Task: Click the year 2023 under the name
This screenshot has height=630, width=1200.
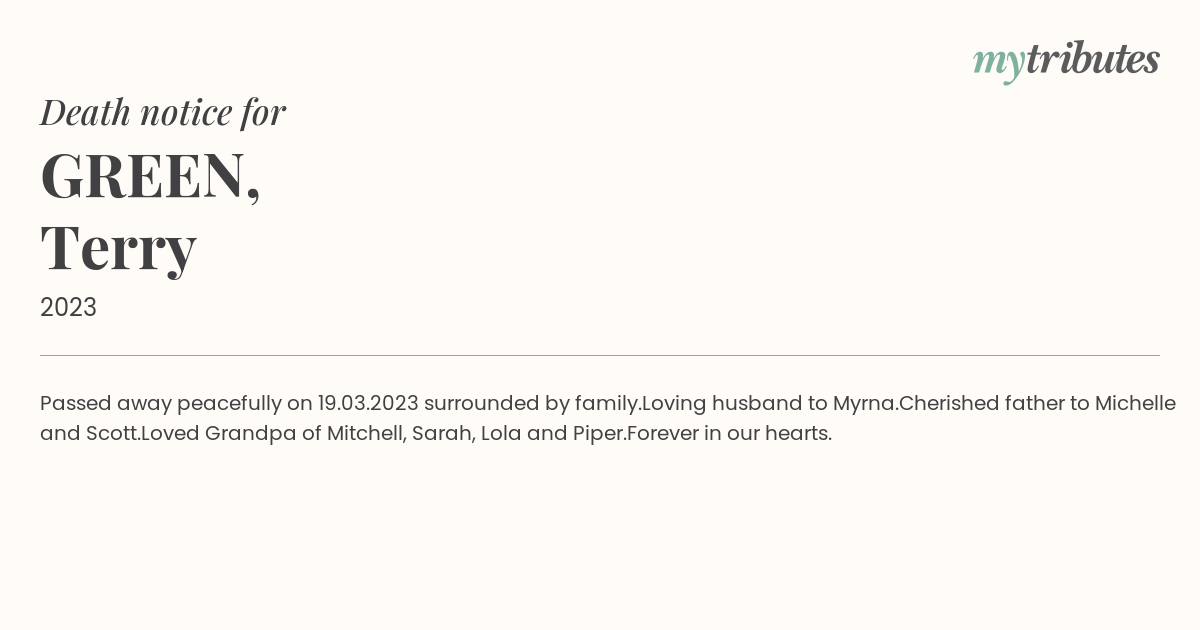Action: pyautogui.click(x=68, y=307)
